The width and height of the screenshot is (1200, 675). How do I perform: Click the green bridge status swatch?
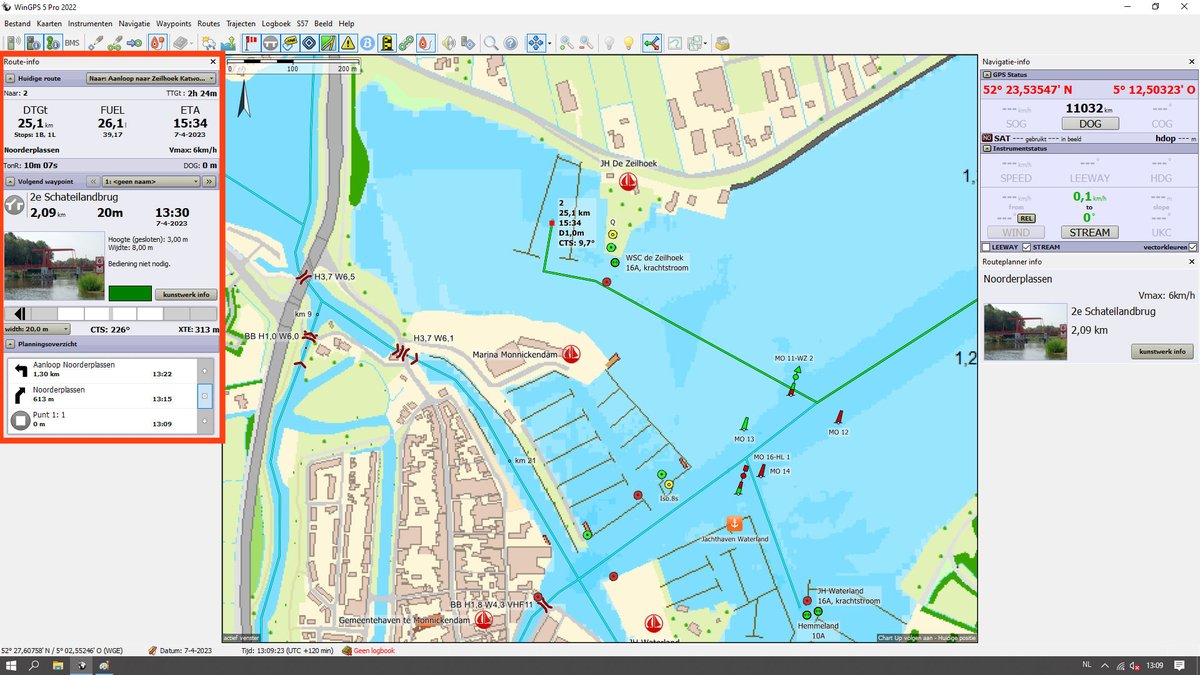(130, 294)
